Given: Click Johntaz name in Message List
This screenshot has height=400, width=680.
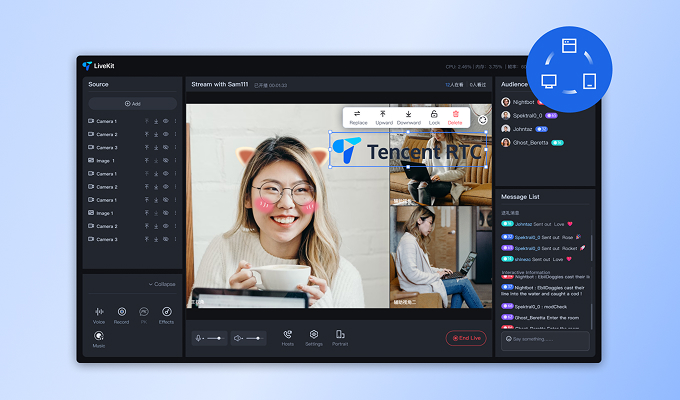Looking at the screenshot, I should click(x=523, y=224).
